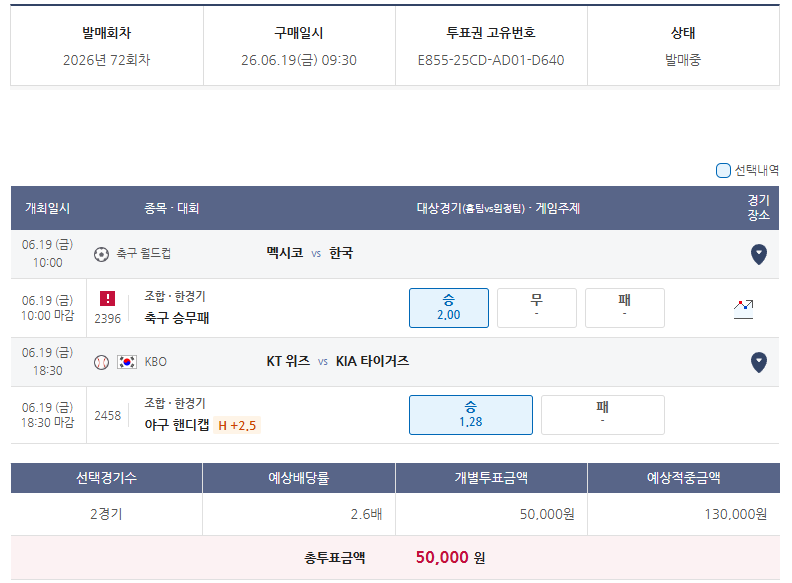Image resolution: width=792 pixels, height=583 pixels.
Task: Select 패 option for baseball handicap
Action: [x=603, y=415]
